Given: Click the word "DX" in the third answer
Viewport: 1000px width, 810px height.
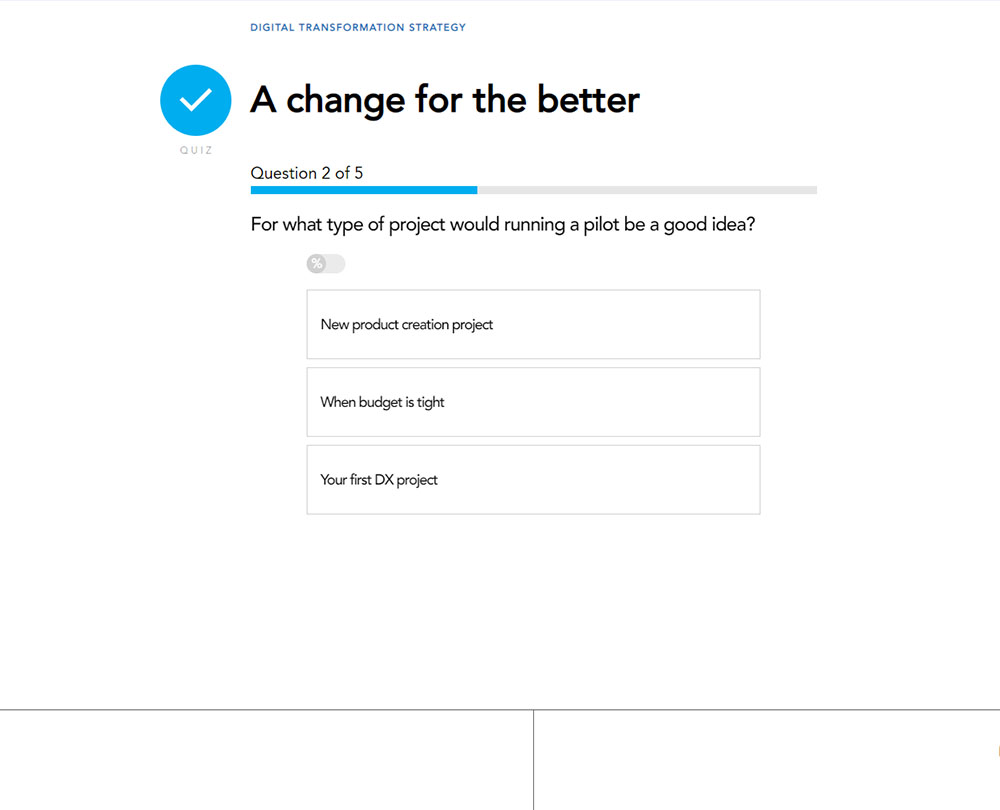Looking at the screenshot, I should coord(384,480).
